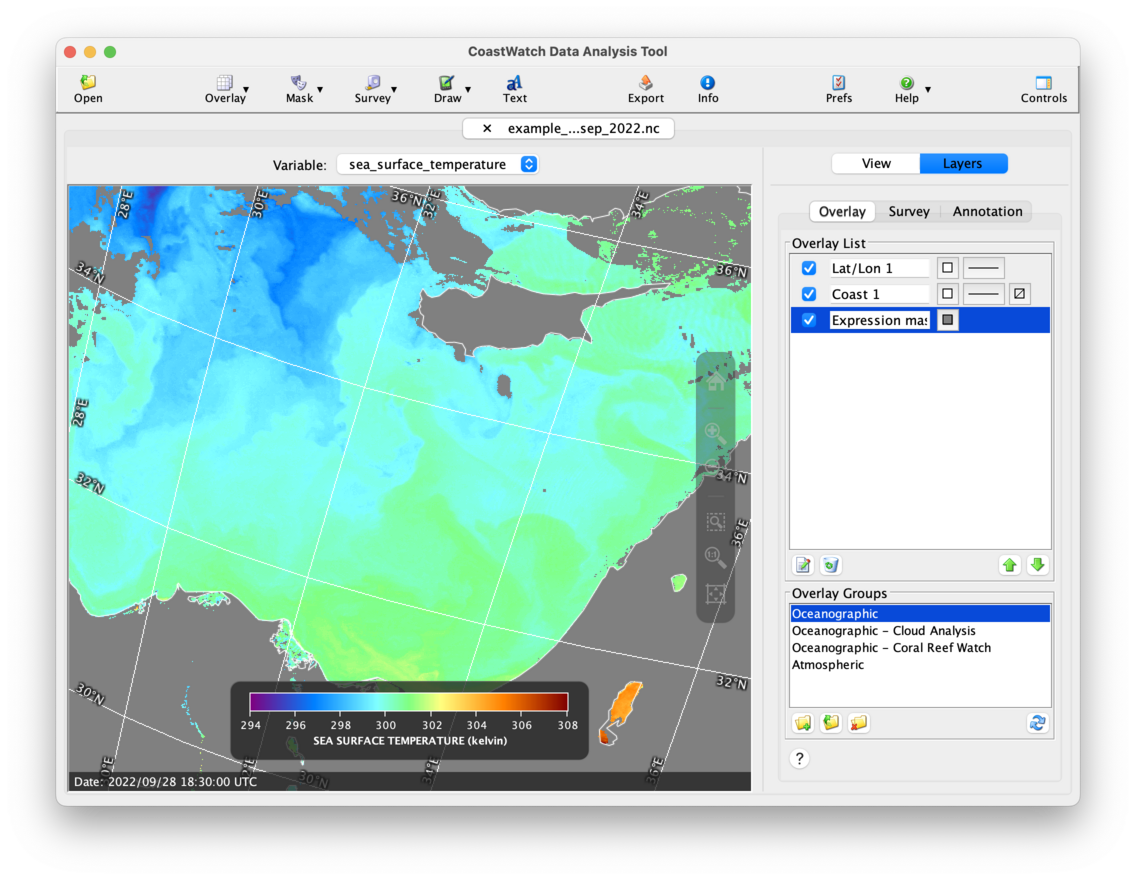Move the overlay up with green arrow
Viewport: 1136px width, 880px height.
tap(1010, 566)
